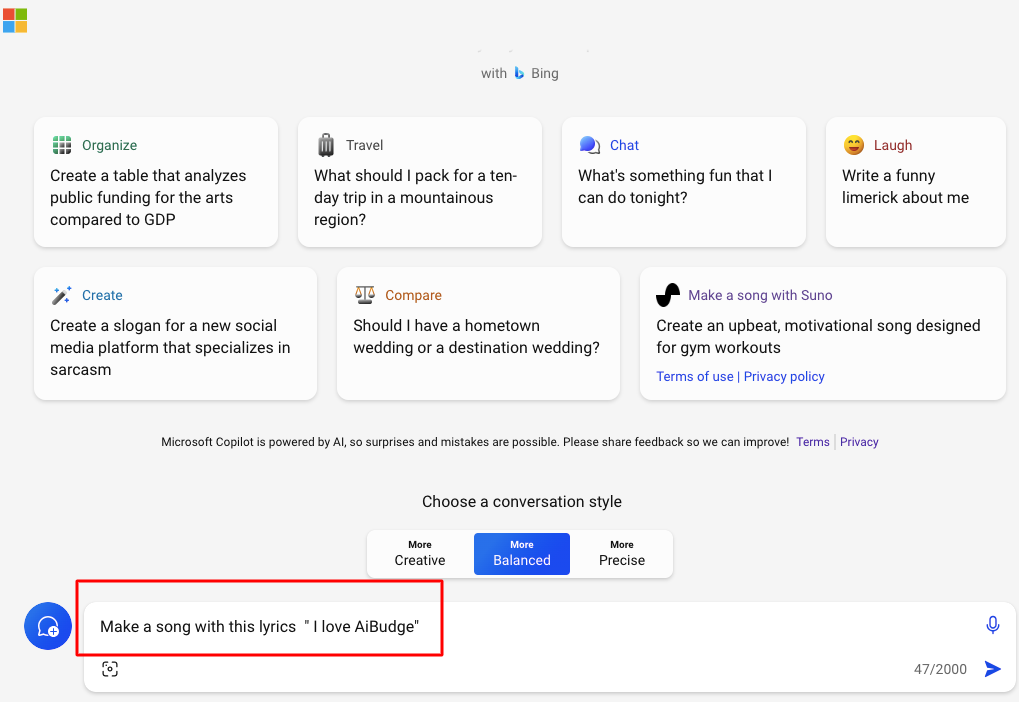The image size is (1019, 702).
Task: Click the Create magic wand icon
Action: 62,295
